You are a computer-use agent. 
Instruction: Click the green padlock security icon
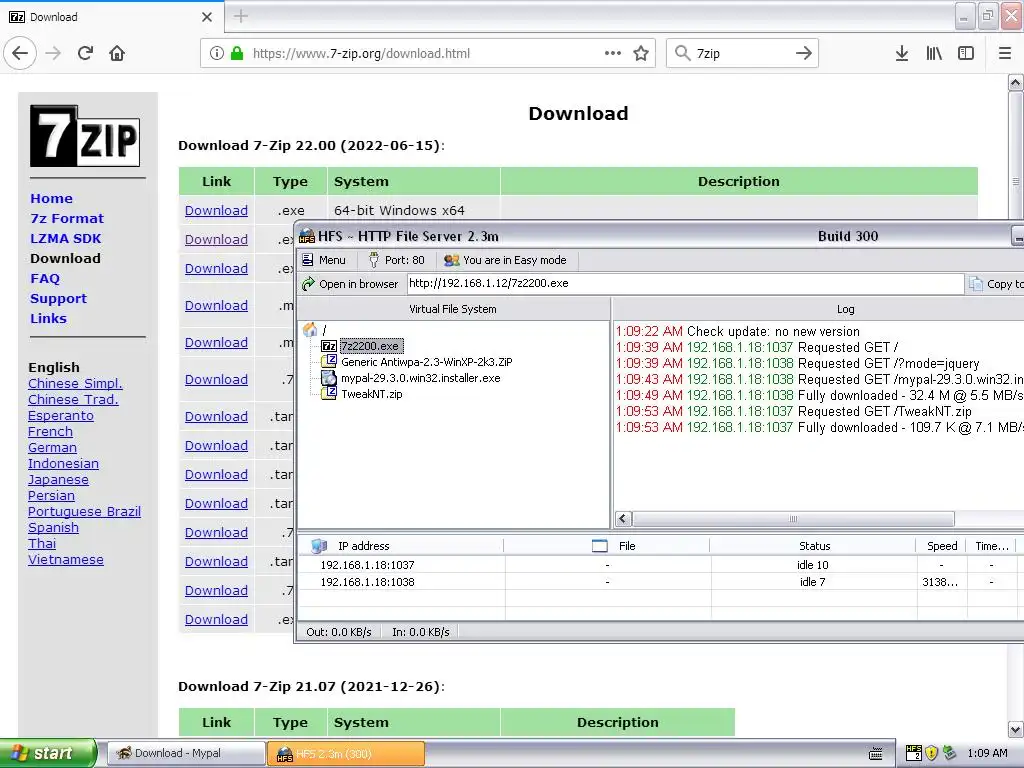coord(237,54)
